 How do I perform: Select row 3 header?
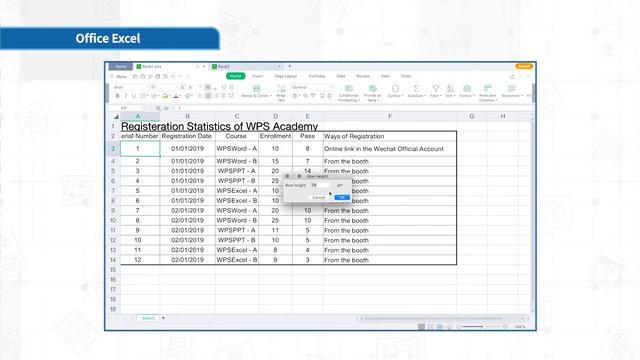[x=113, y=149]
